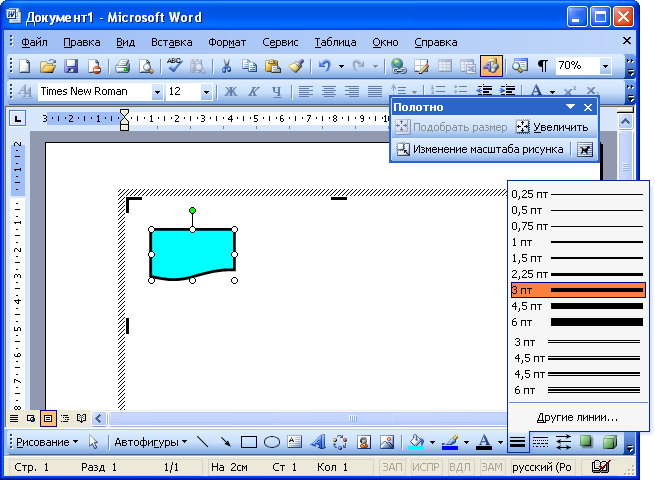655x480 pixels.
Task: Open the Dash Style menu icon
Action: [x=540, y=442]
